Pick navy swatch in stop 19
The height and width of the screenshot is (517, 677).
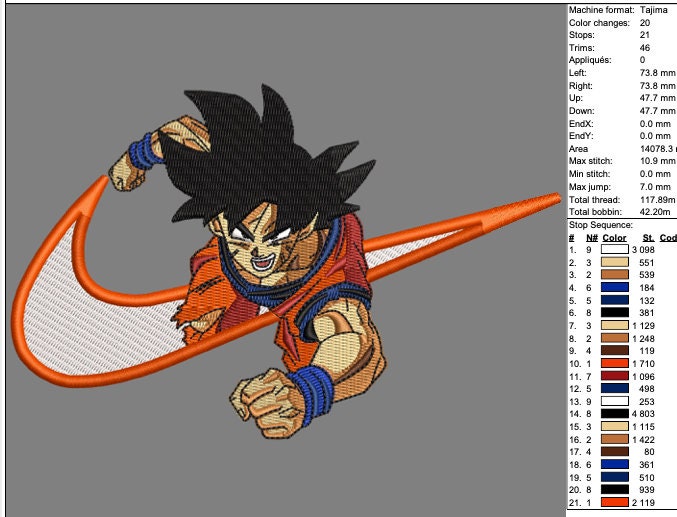(x=615, y=477)
